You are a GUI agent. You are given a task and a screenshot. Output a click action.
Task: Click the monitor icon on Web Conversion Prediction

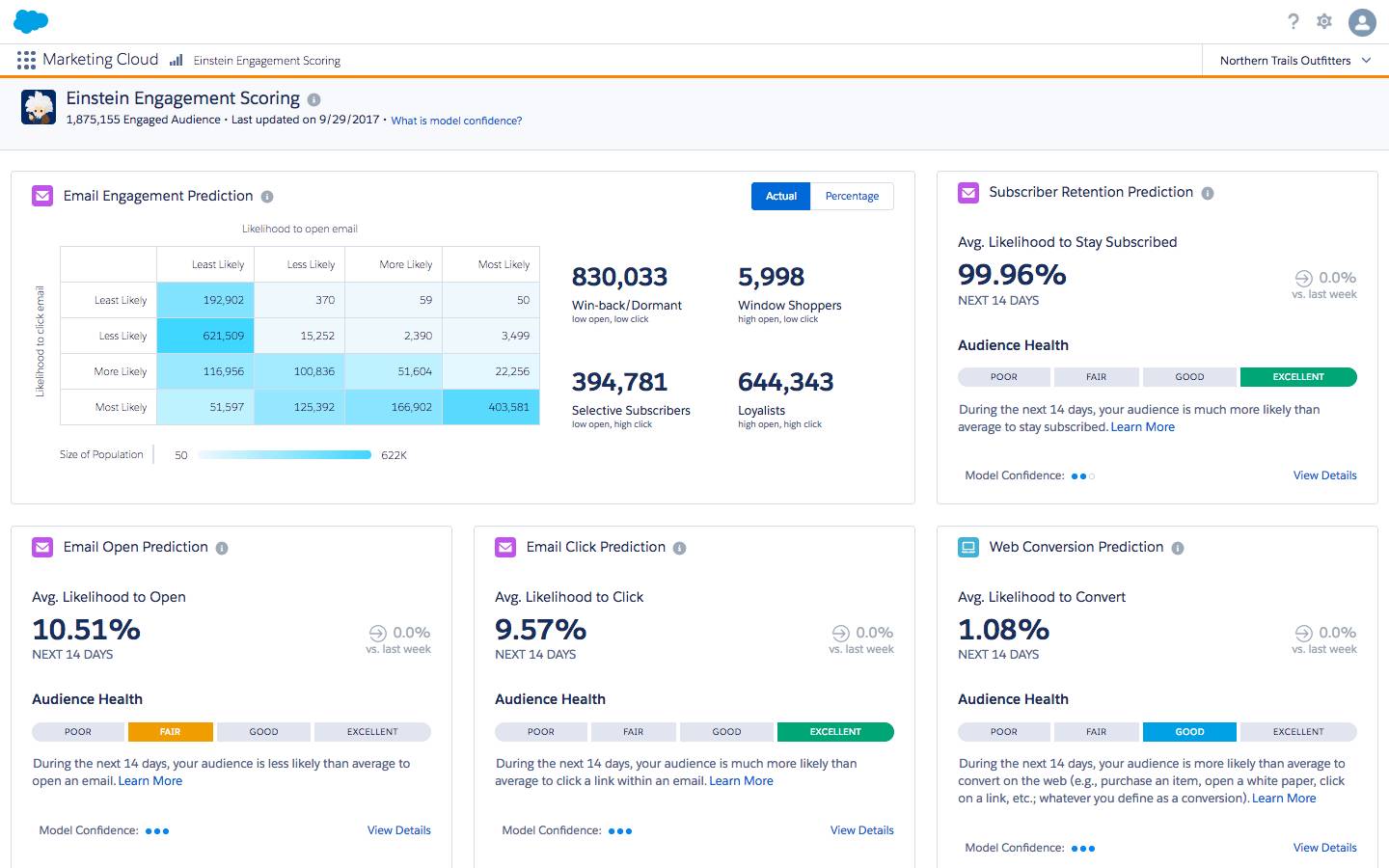coord(967,547)
